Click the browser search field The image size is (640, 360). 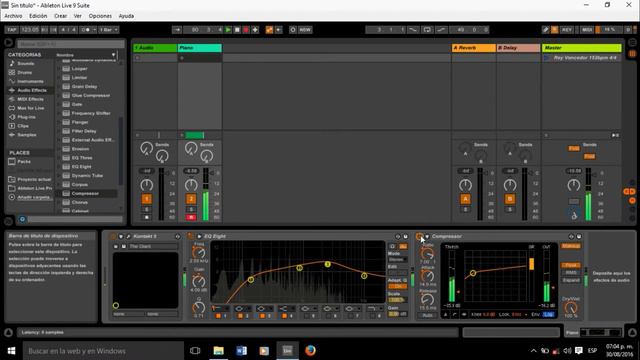point(71,44)
